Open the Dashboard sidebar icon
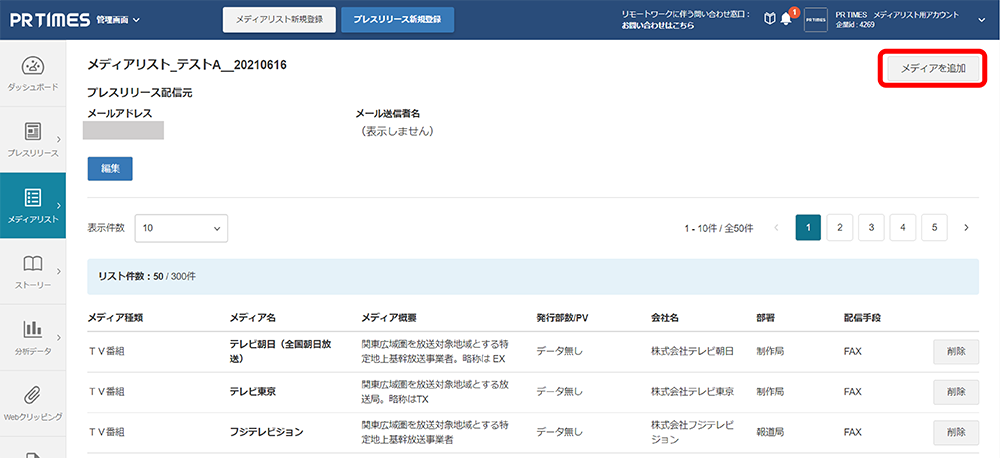This screenshot has height=458, width=1000. (x=33, y=66)
